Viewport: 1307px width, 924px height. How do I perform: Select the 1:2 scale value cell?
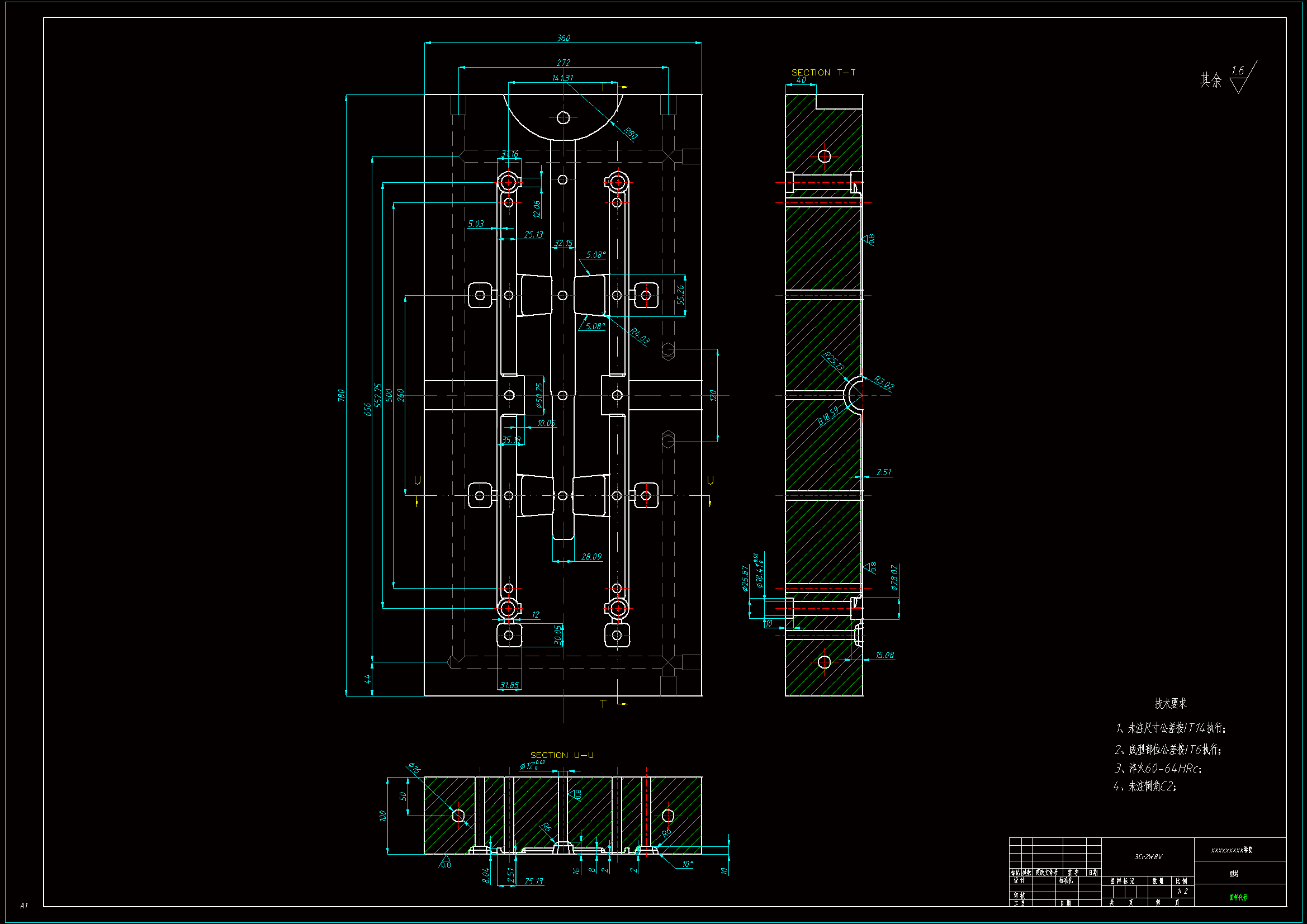point(1182,892)
